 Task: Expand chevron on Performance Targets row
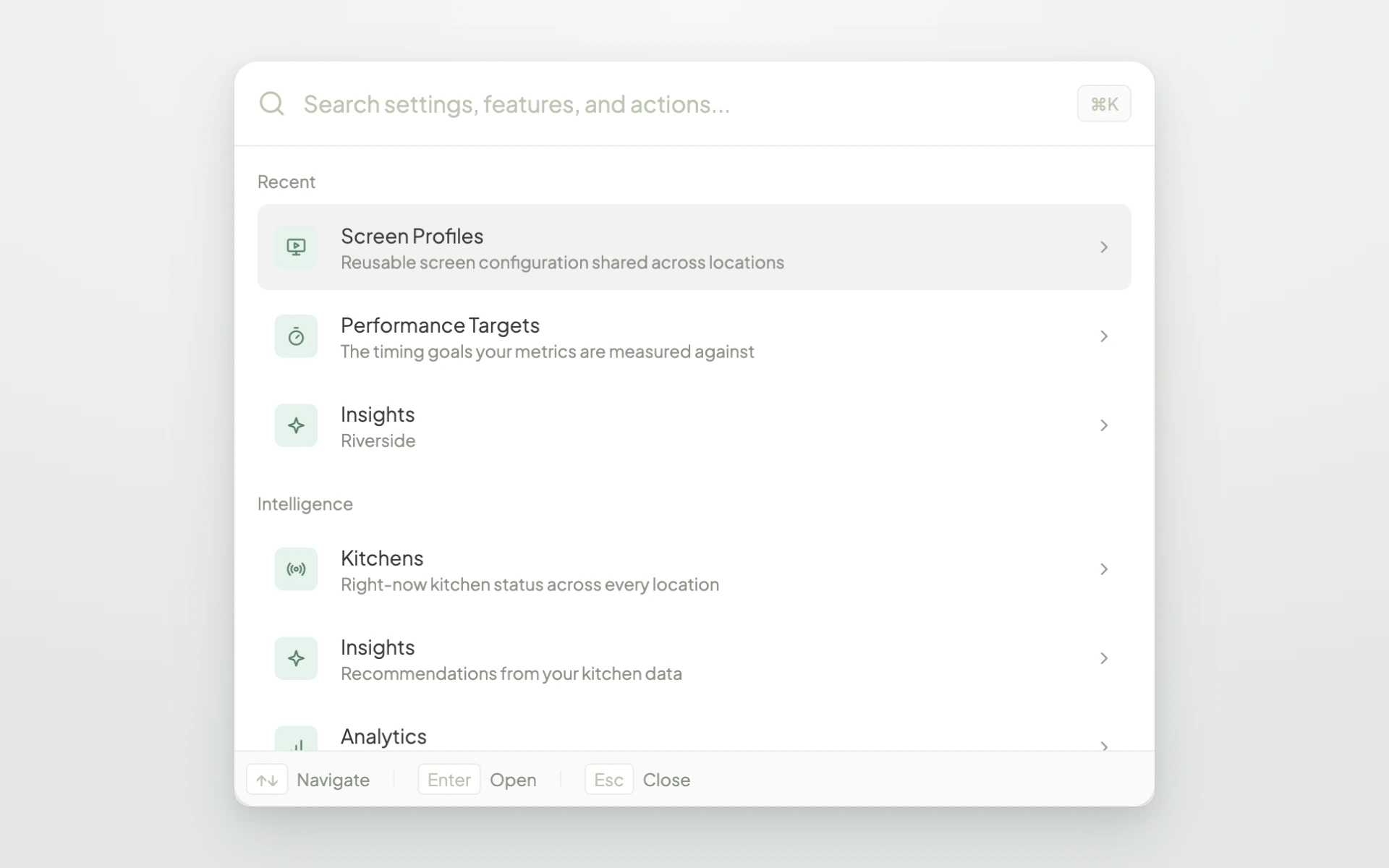1104,336
